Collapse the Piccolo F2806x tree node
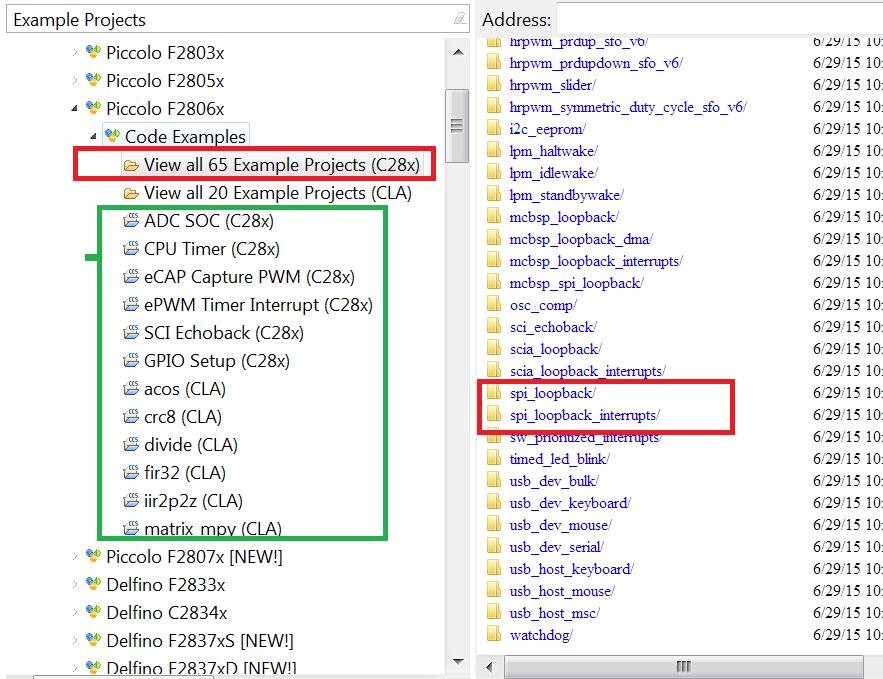883x679 pixels. [x=75, y=109]
